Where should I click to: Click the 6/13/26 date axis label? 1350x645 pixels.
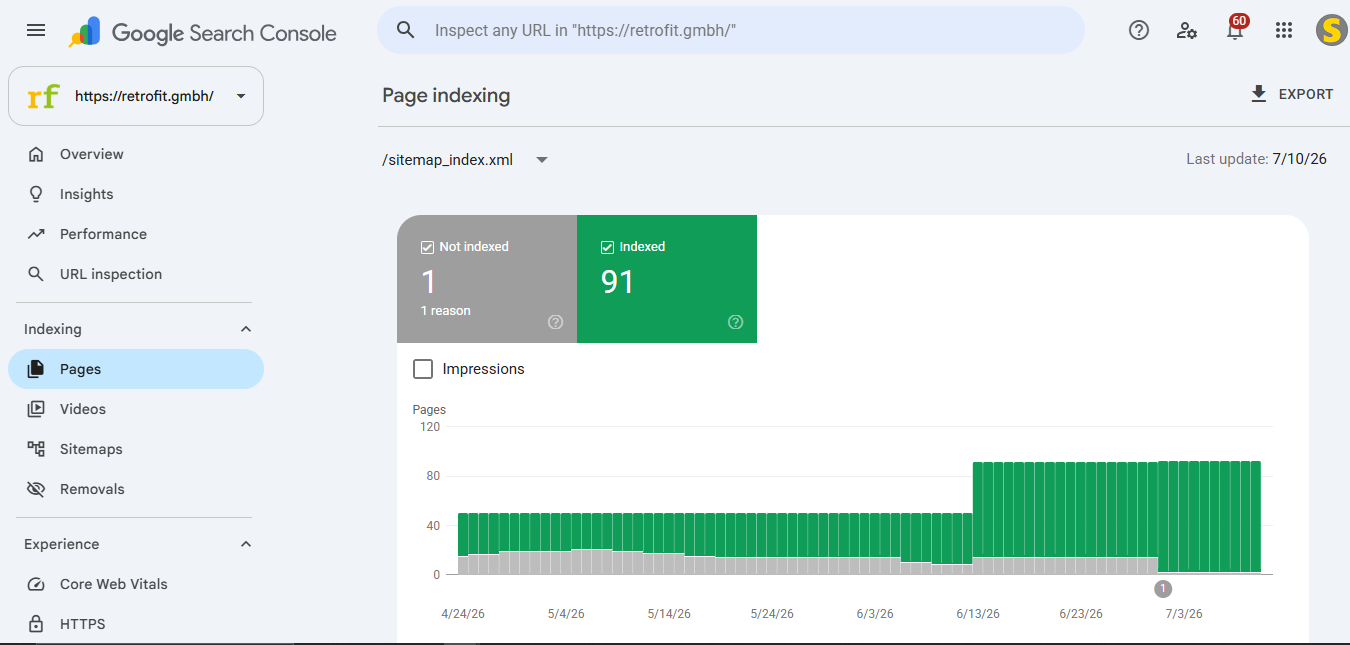pyautogui.click(x=978, y=614)
